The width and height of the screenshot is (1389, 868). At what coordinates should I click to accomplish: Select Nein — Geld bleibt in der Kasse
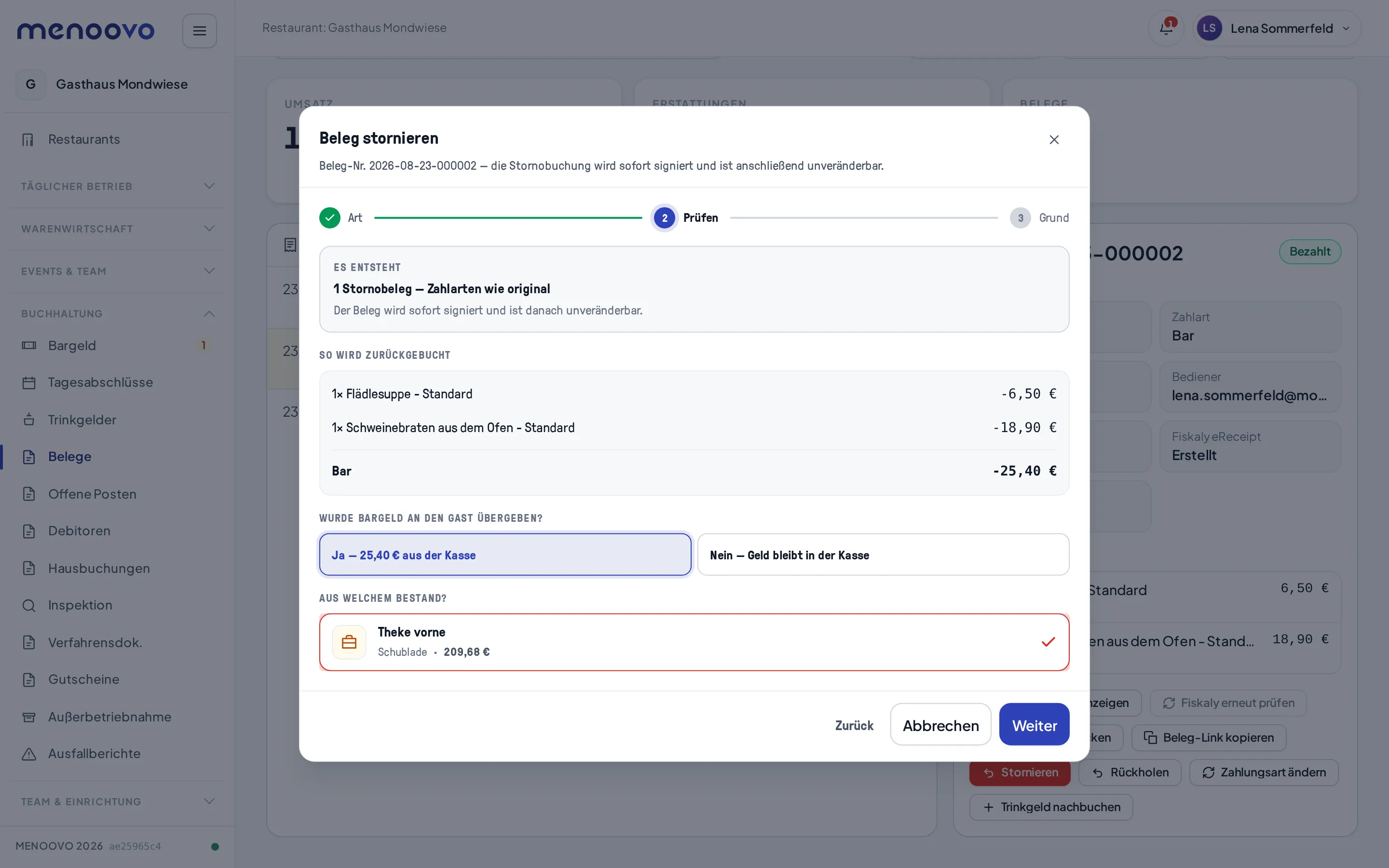point(883,555)
